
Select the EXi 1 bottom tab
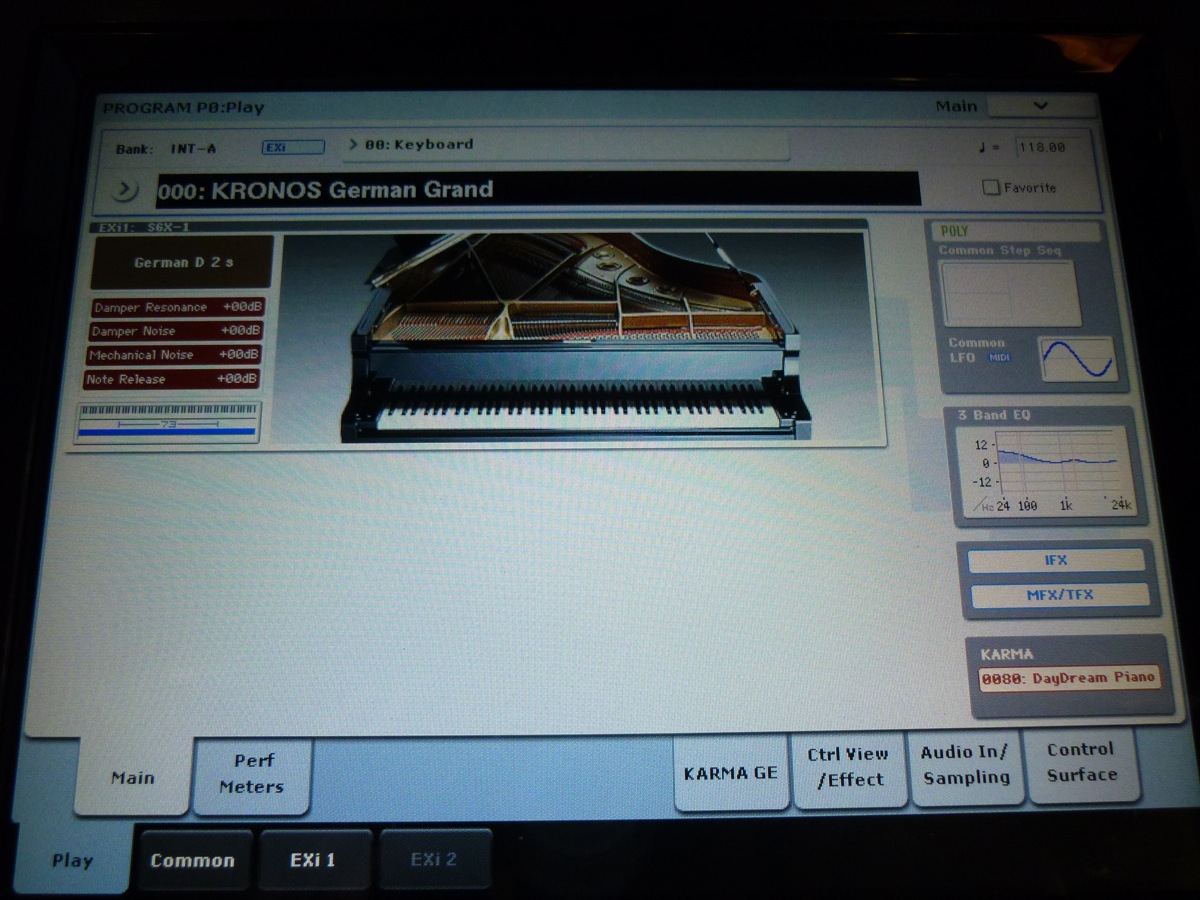[x=314, y=860]
